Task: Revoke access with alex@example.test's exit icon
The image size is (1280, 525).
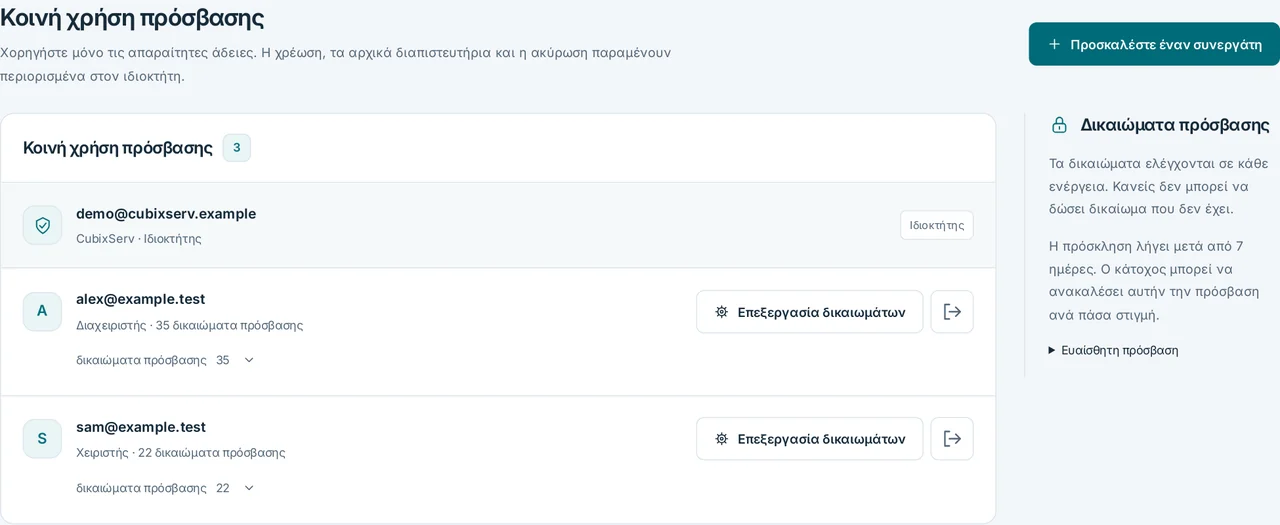Action: (x=952, y=312)
